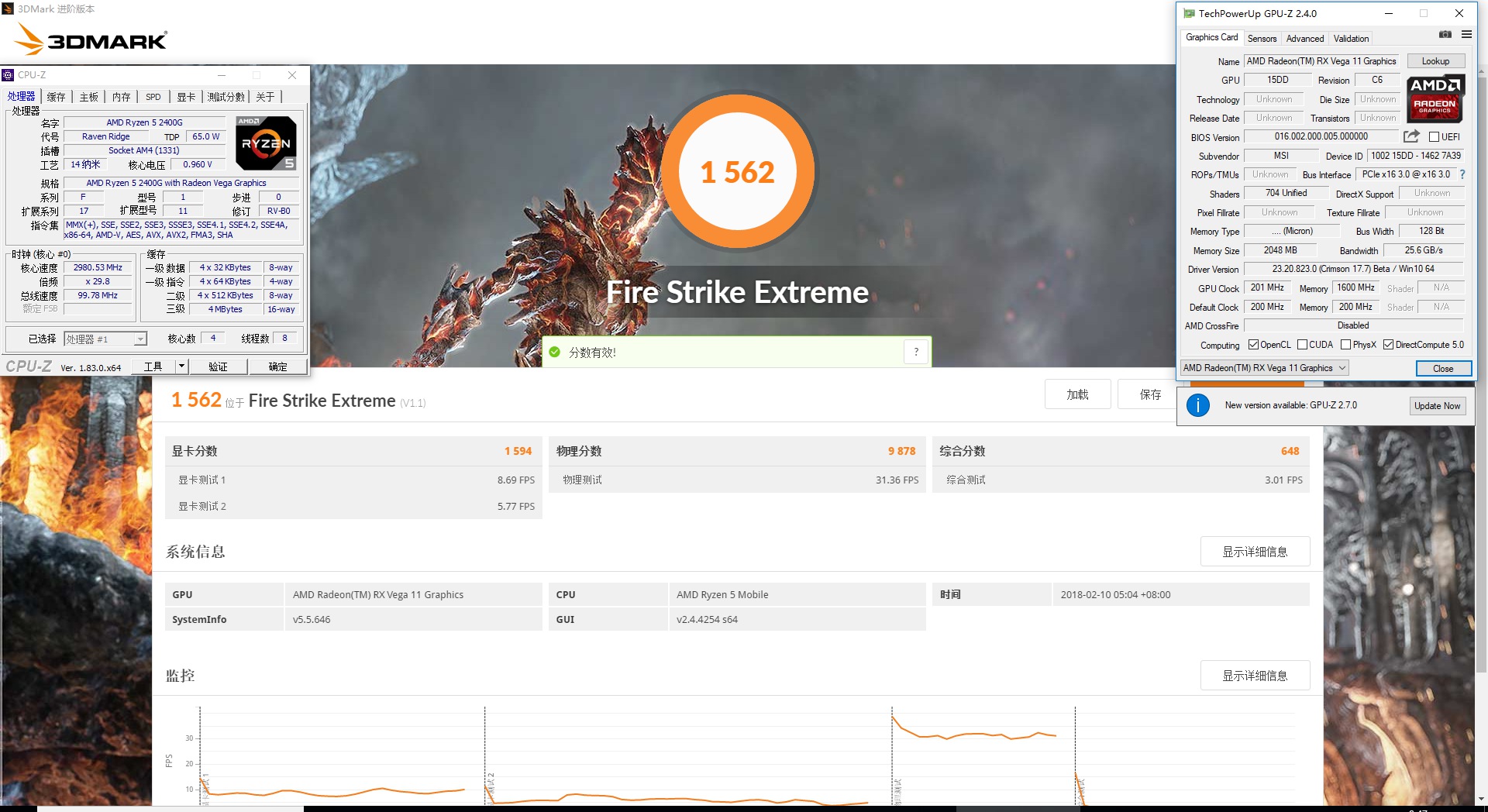Viewport: 1488px width, 812px height.
Task: Click the GPU-Z Name field
Action: coord(1321,61)
